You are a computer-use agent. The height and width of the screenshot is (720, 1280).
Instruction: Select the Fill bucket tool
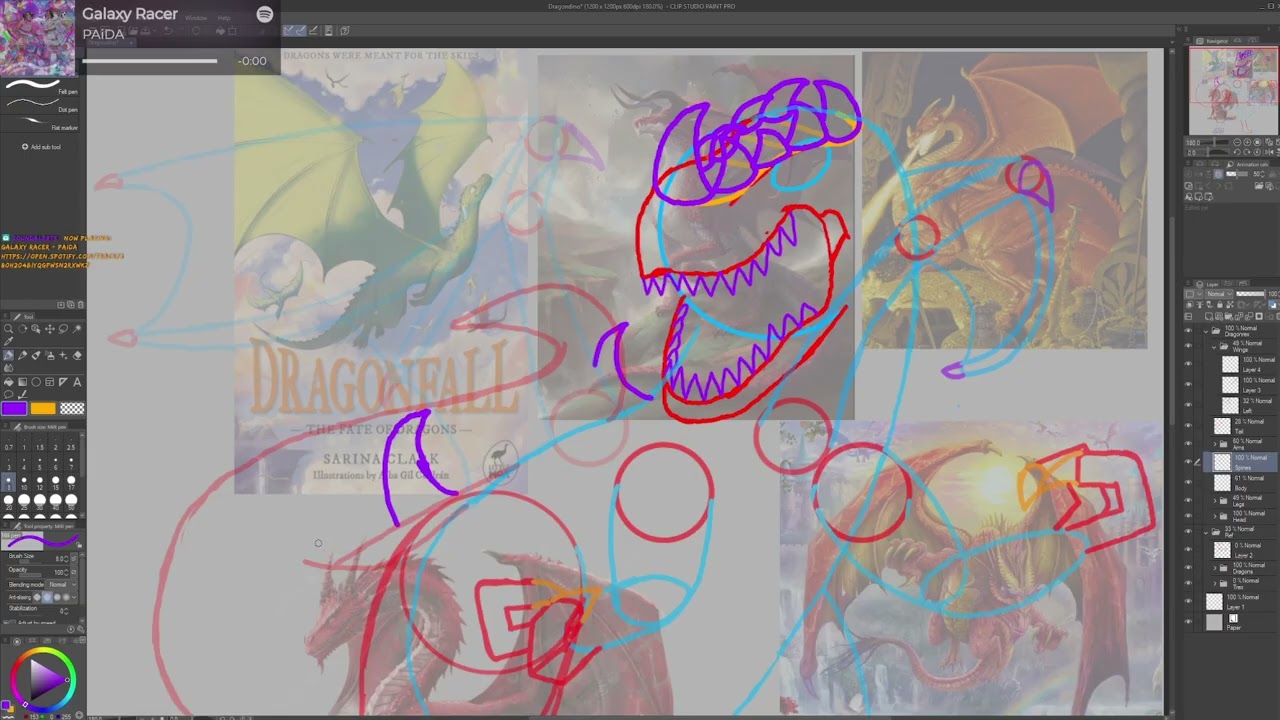[8, 382]
